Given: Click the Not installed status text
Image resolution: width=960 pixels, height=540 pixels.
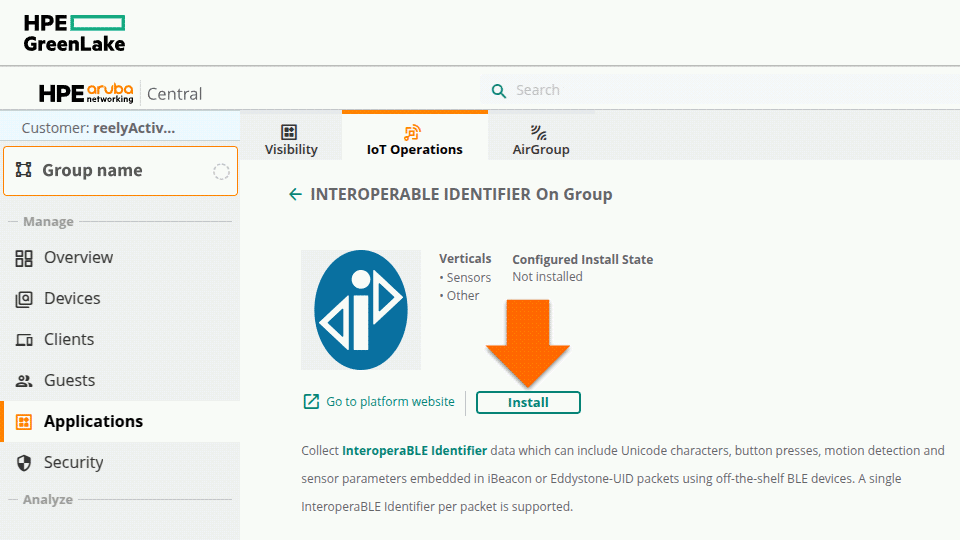Looking at the screenshot, I should point(547,277).
